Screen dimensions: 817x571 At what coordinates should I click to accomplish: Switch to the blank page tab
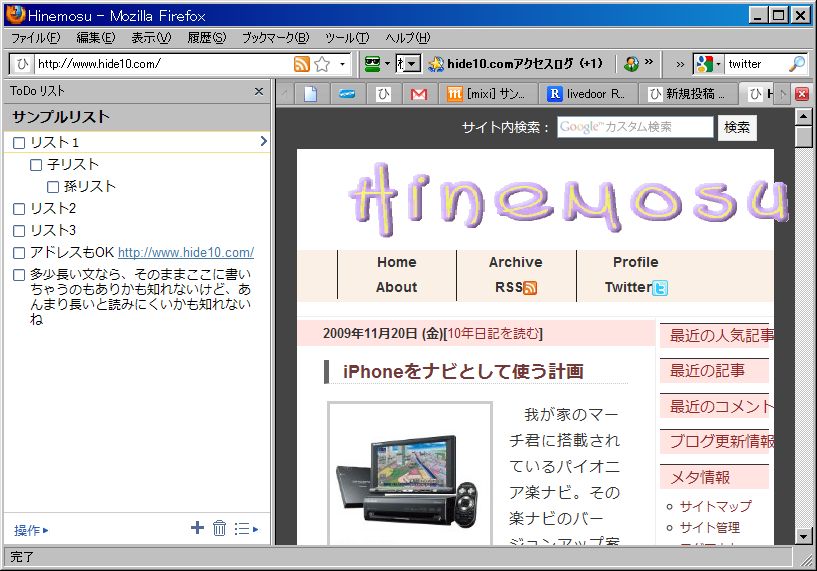[x=311, y=94]
